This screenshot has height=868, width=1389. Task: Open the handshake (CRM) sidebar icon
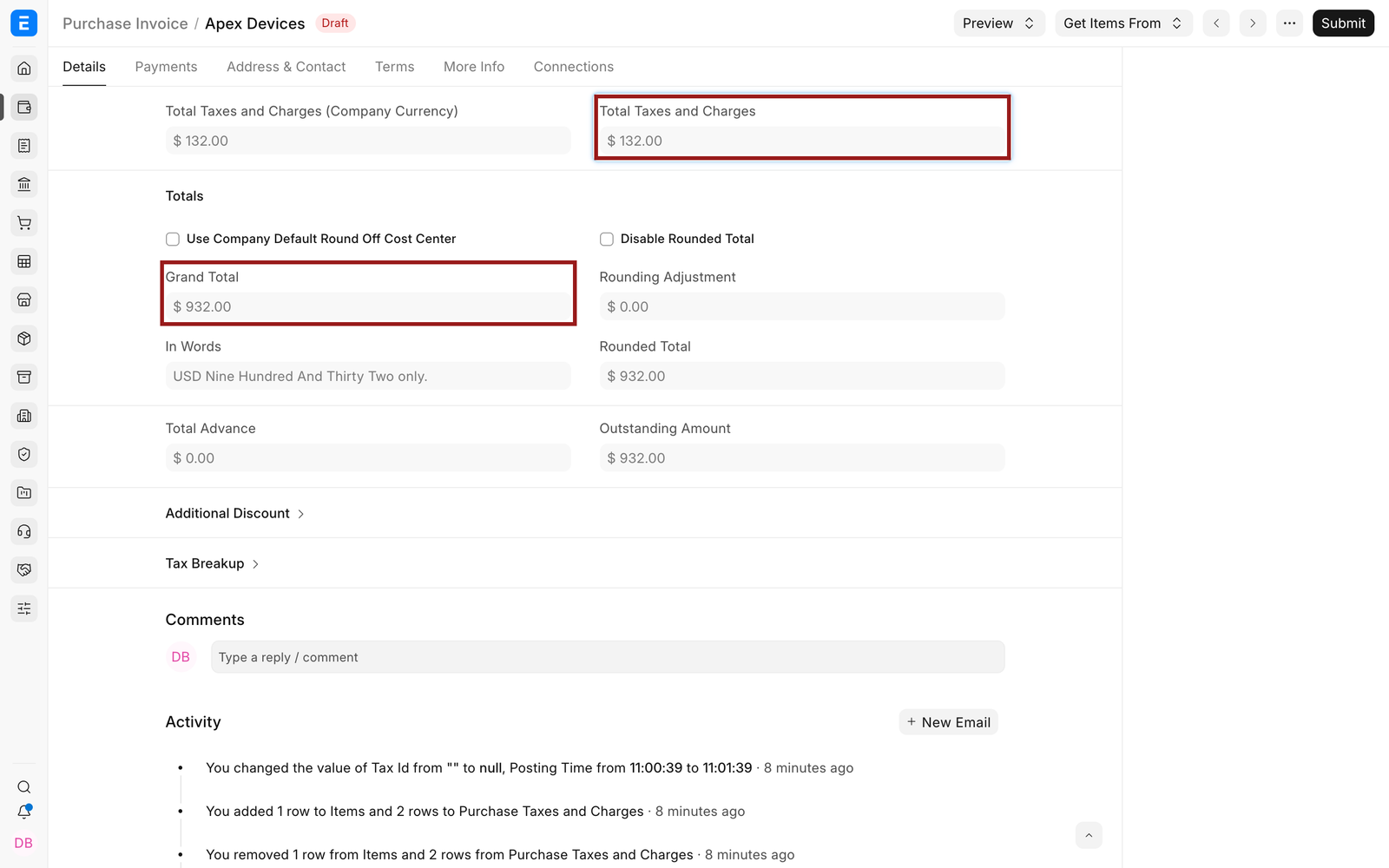pos(24,570)
